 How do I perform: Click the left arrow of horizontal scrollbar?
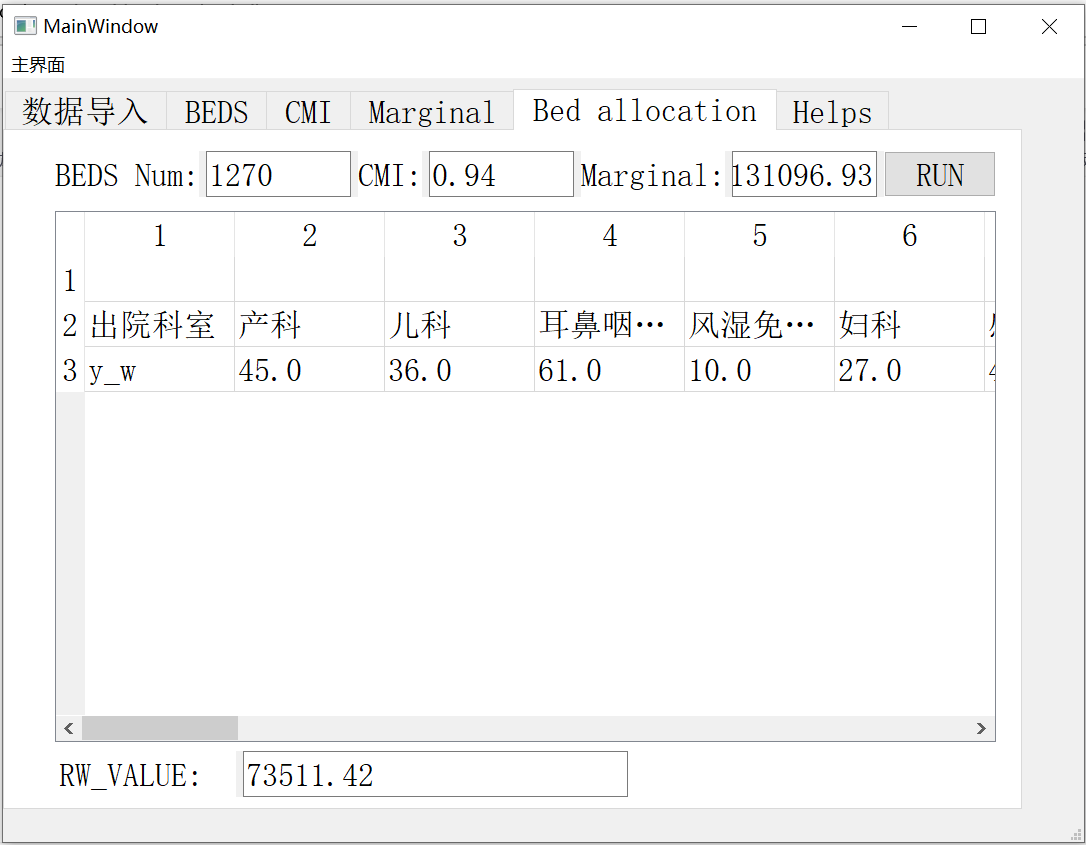[x=68, y=728]
